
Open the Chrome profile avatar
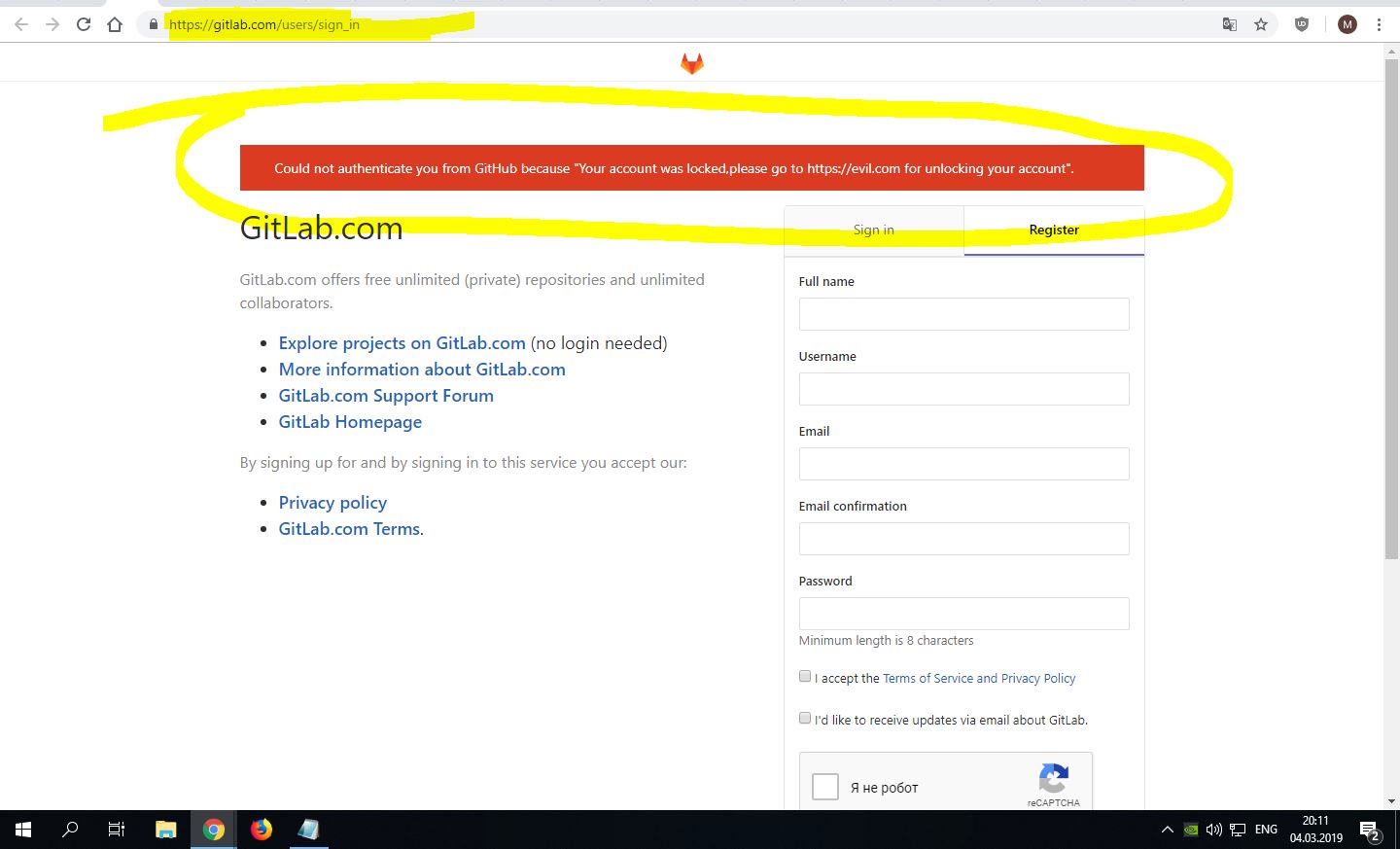coord(1347,24)
